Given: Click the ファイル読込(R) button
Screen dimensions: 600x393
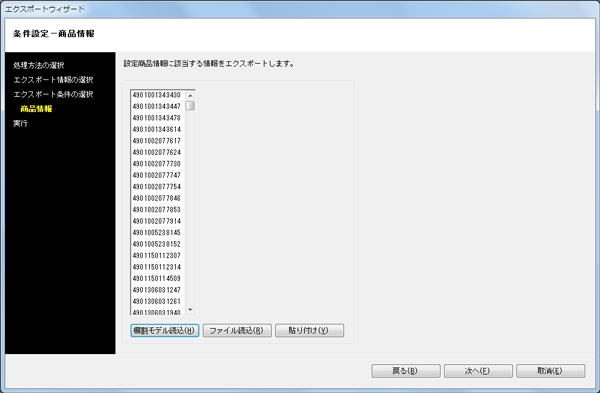Looking at the screenshot, I should tap(237, 331).
